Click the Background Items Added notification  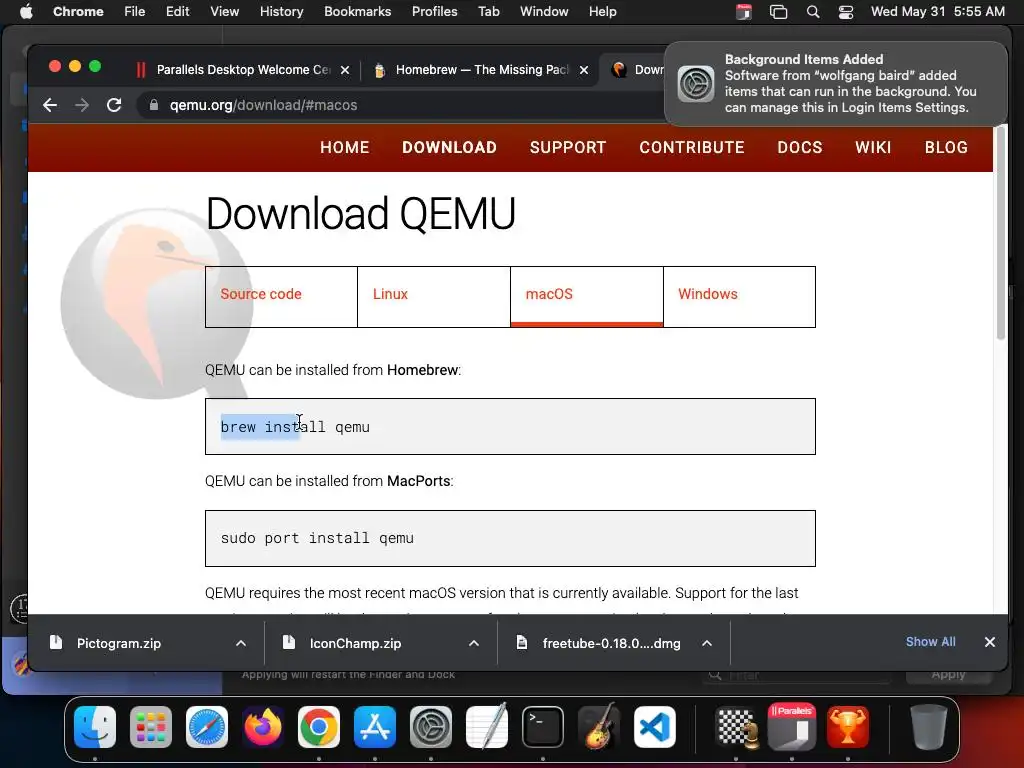836,84
